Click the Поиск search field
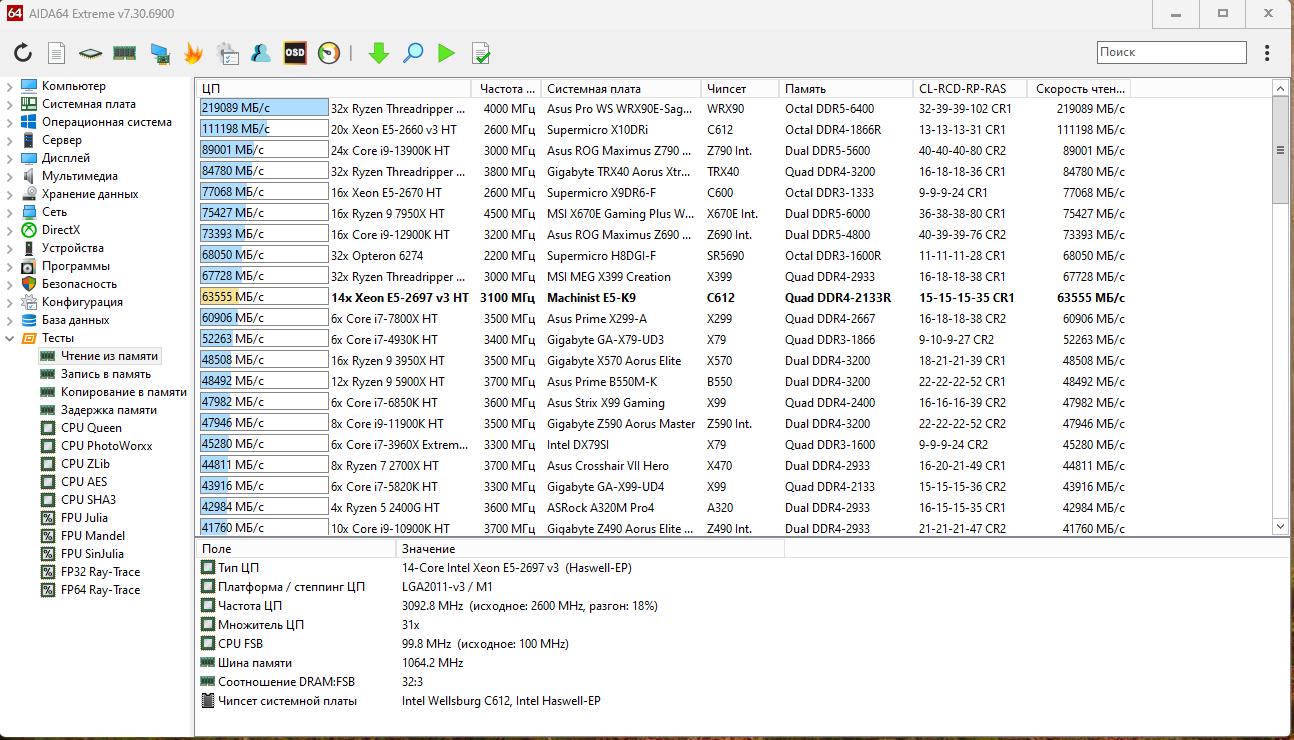1294x740 pixels. click(1172, 52)
